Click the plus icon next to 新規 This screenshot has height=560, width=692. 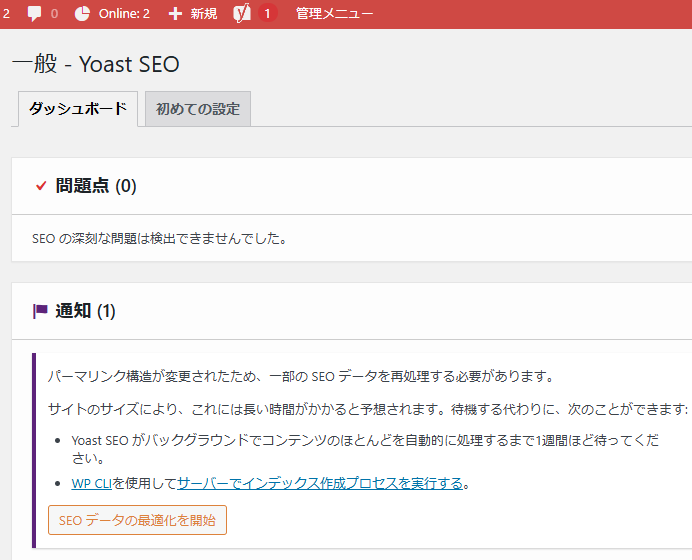[175, 14]
